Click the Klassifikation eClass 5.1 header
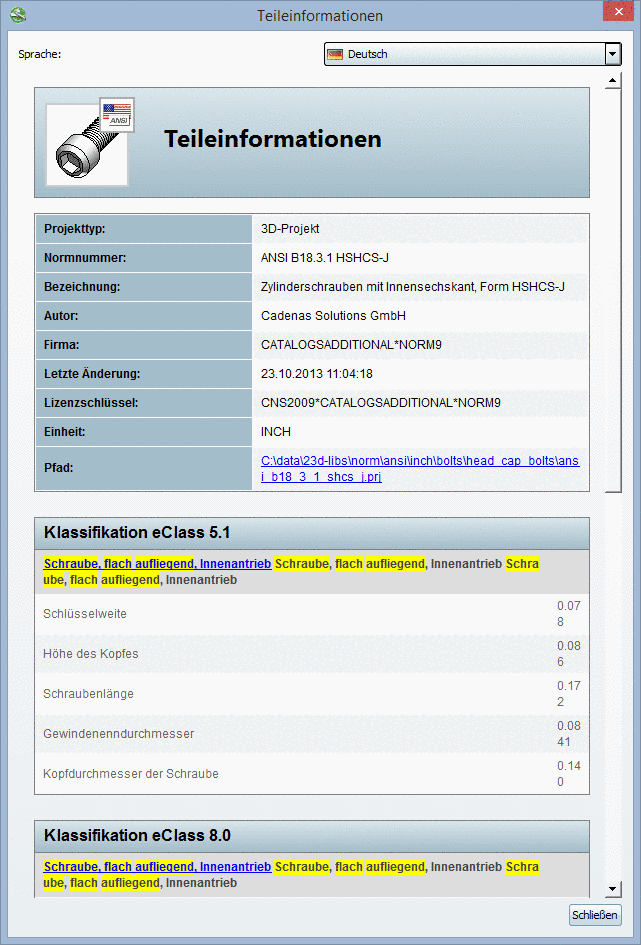The image size is (641, 945). [311, 533]
